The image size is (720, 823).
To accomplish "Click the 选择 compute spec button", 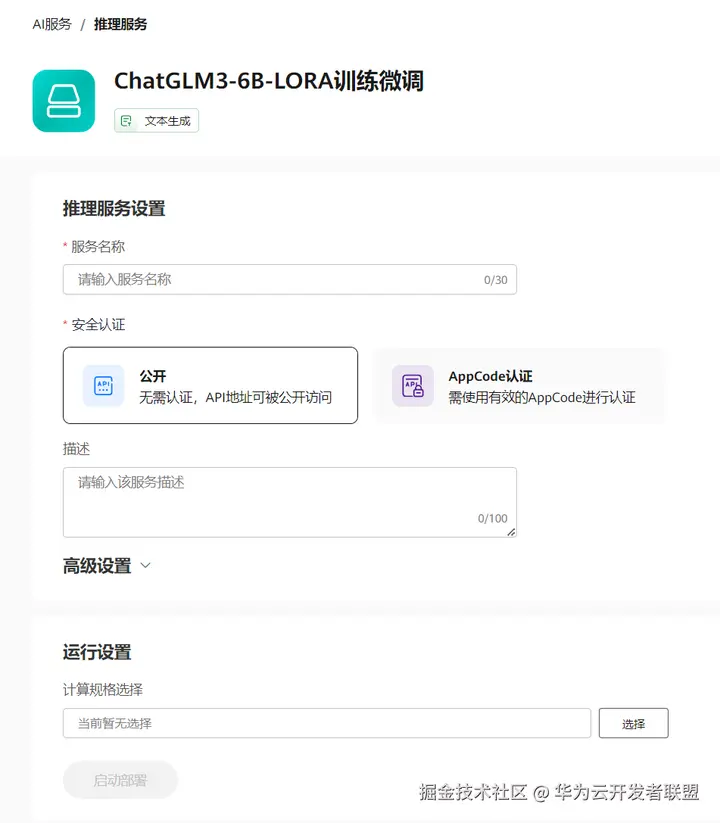I will tap(633, 723).
